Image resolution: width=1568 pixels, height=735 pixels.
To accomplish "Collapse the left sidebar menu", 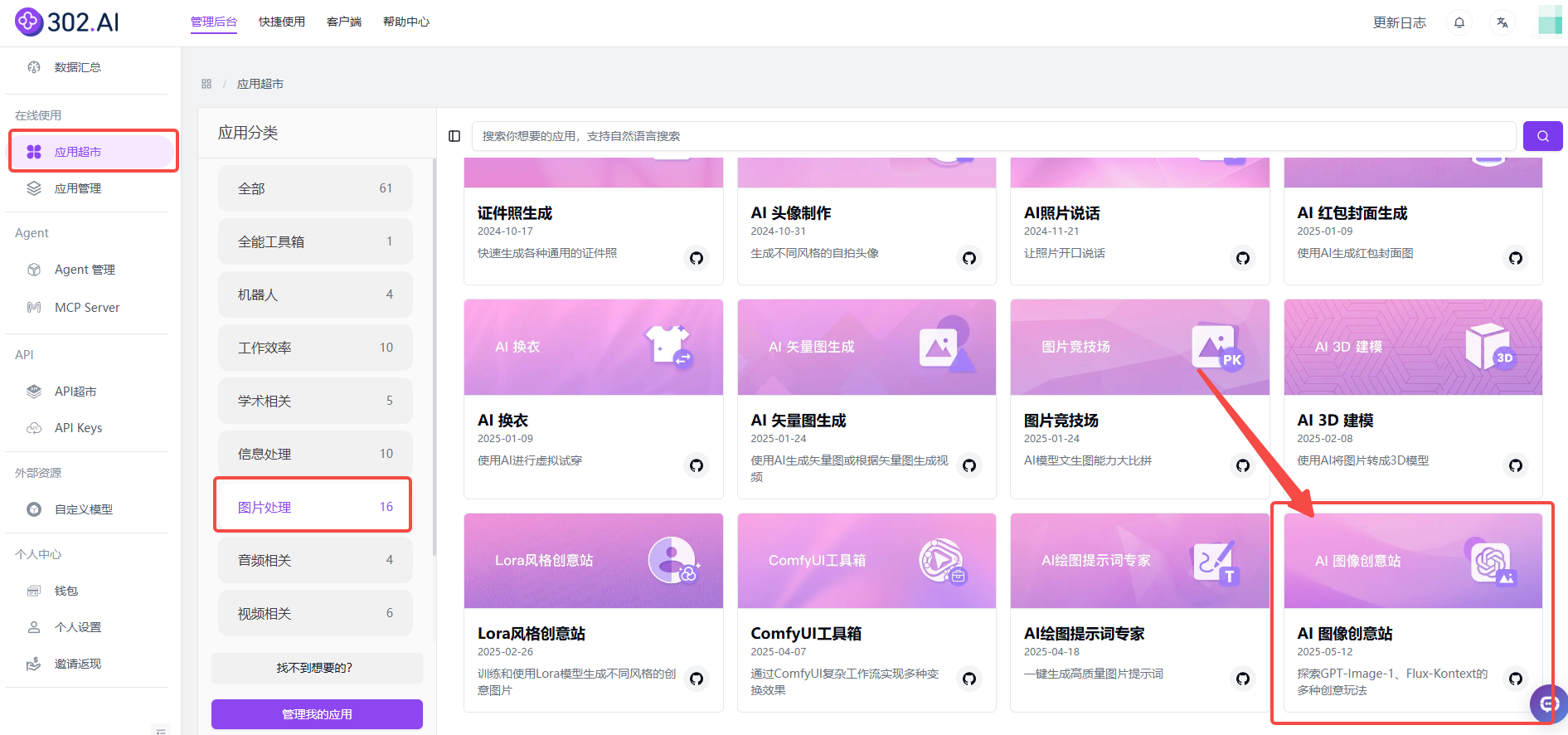I will (x=162, y=730).
